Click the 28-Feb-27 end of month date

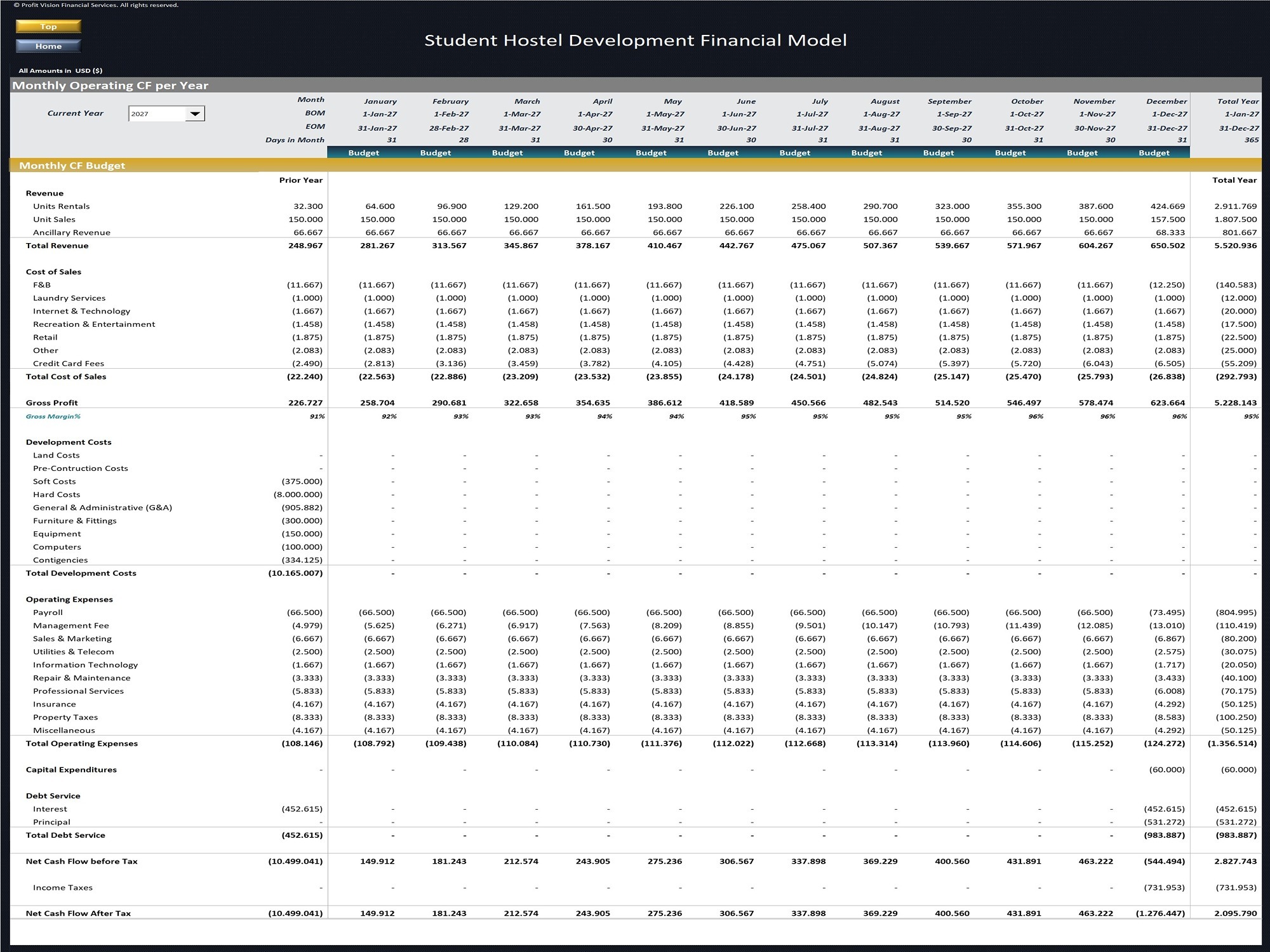(x=448, y=128)
